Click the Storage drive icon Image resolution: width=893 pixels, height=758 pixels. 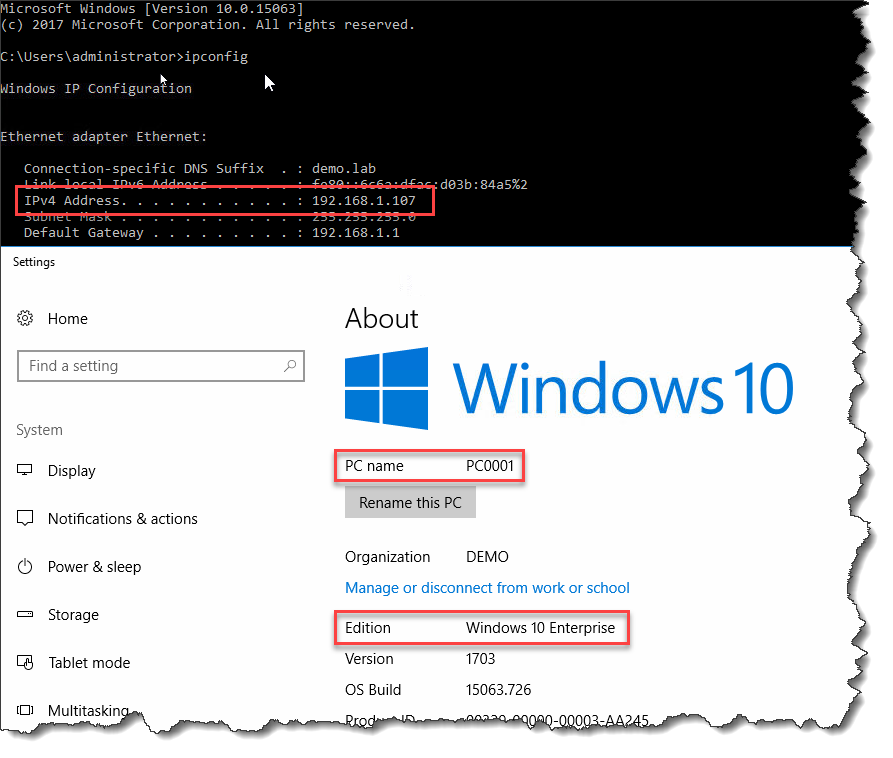25,614
